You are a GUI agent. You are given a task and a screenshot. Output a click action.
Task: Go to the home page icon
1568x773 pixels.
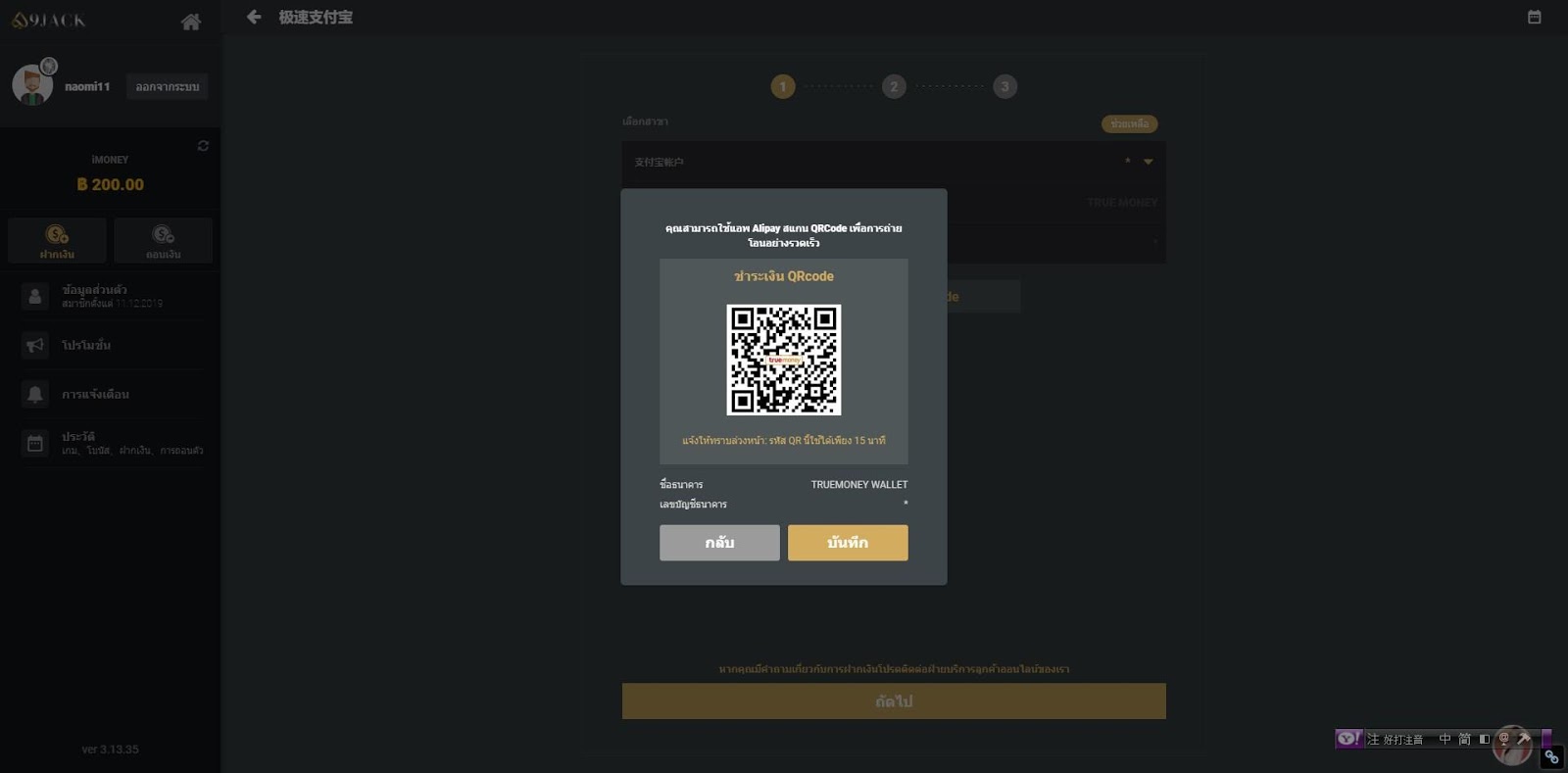(191, 21)
